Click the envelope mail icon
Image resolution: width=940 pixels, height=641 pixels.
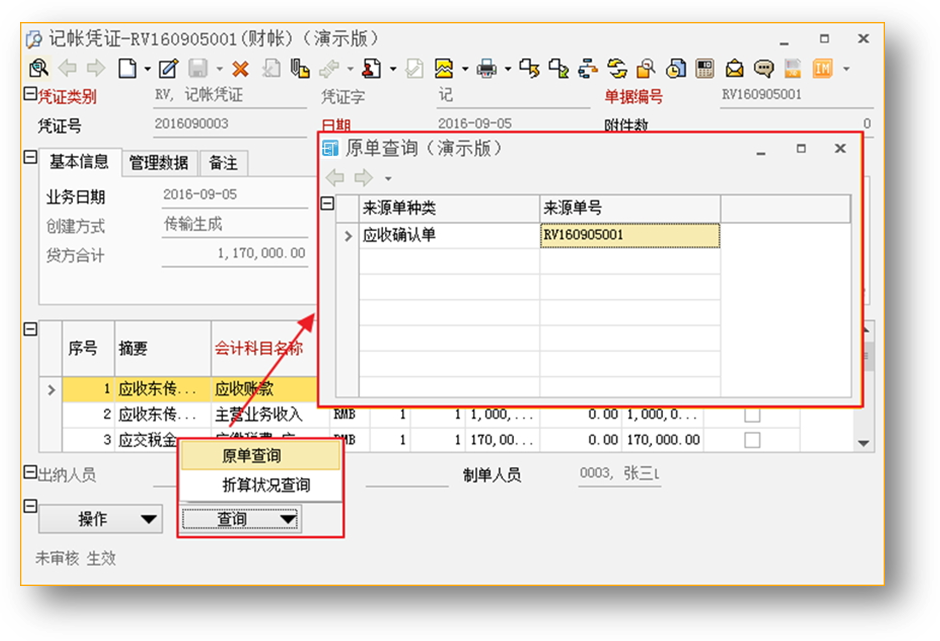pos(735,69)
